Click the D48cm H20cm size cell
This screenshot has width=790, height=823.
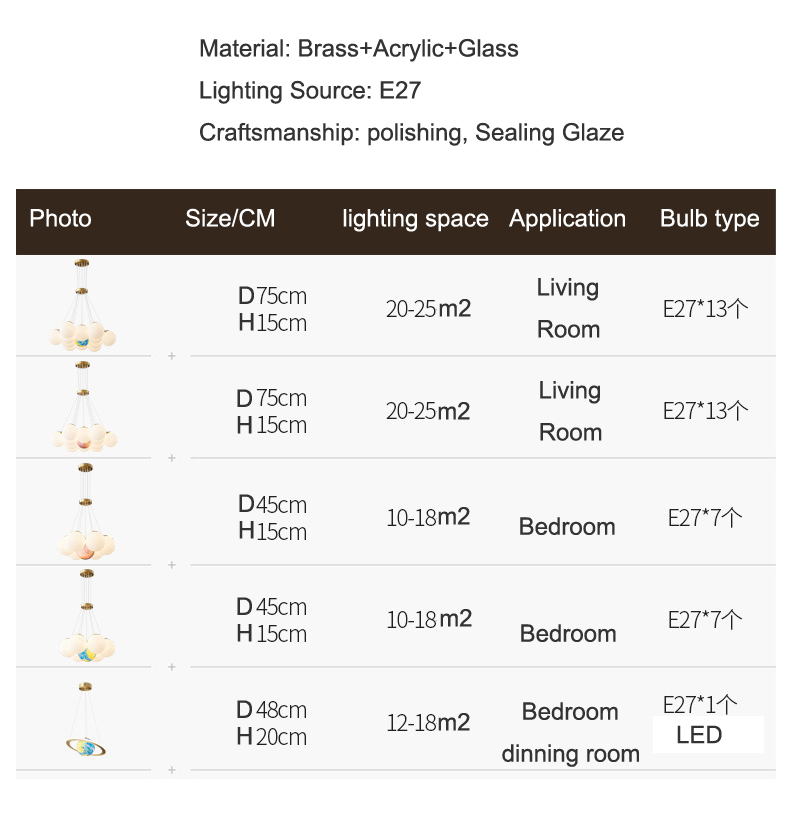tap(271, 723)
